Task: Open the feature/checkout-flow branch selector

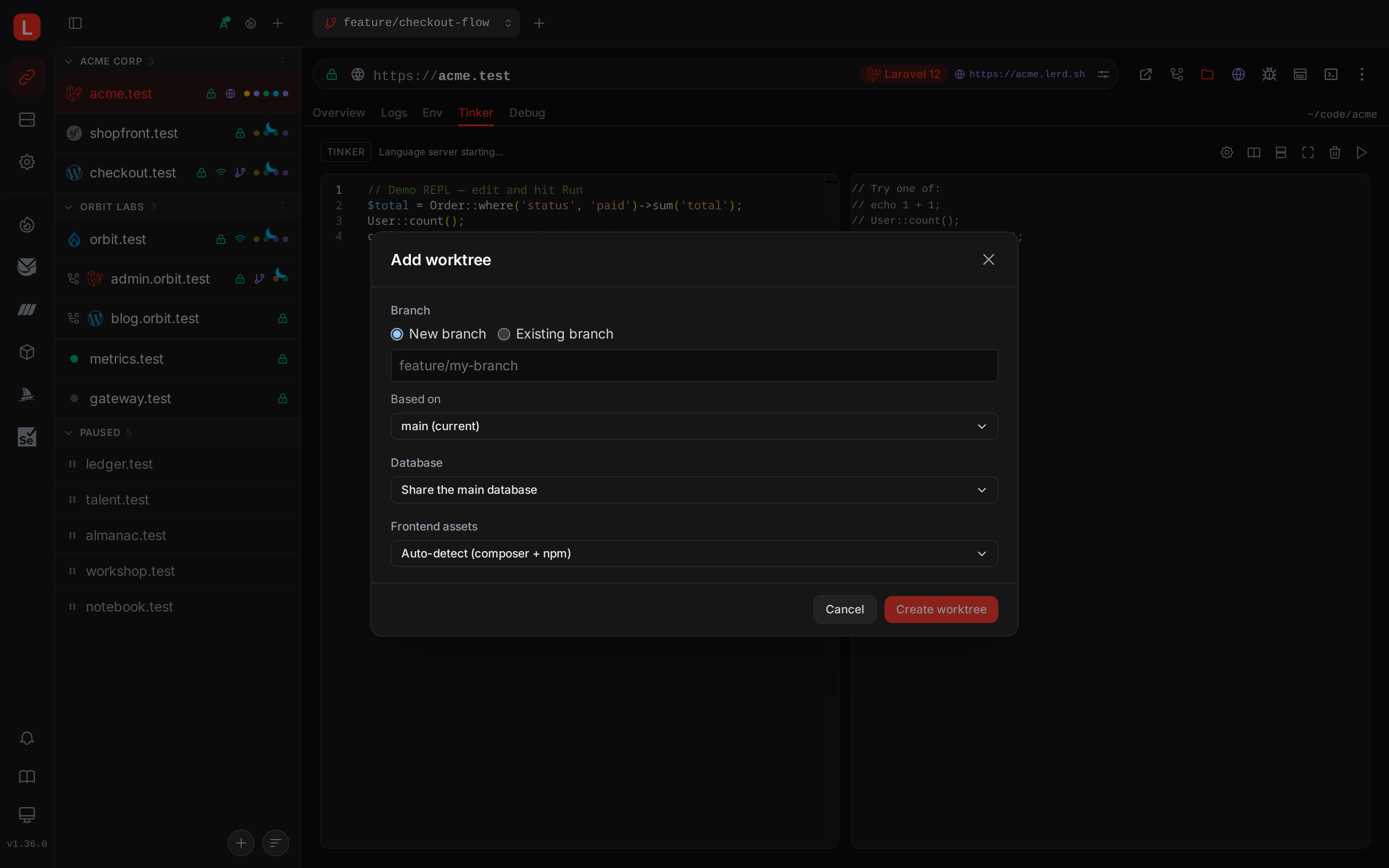Action: 416,23
